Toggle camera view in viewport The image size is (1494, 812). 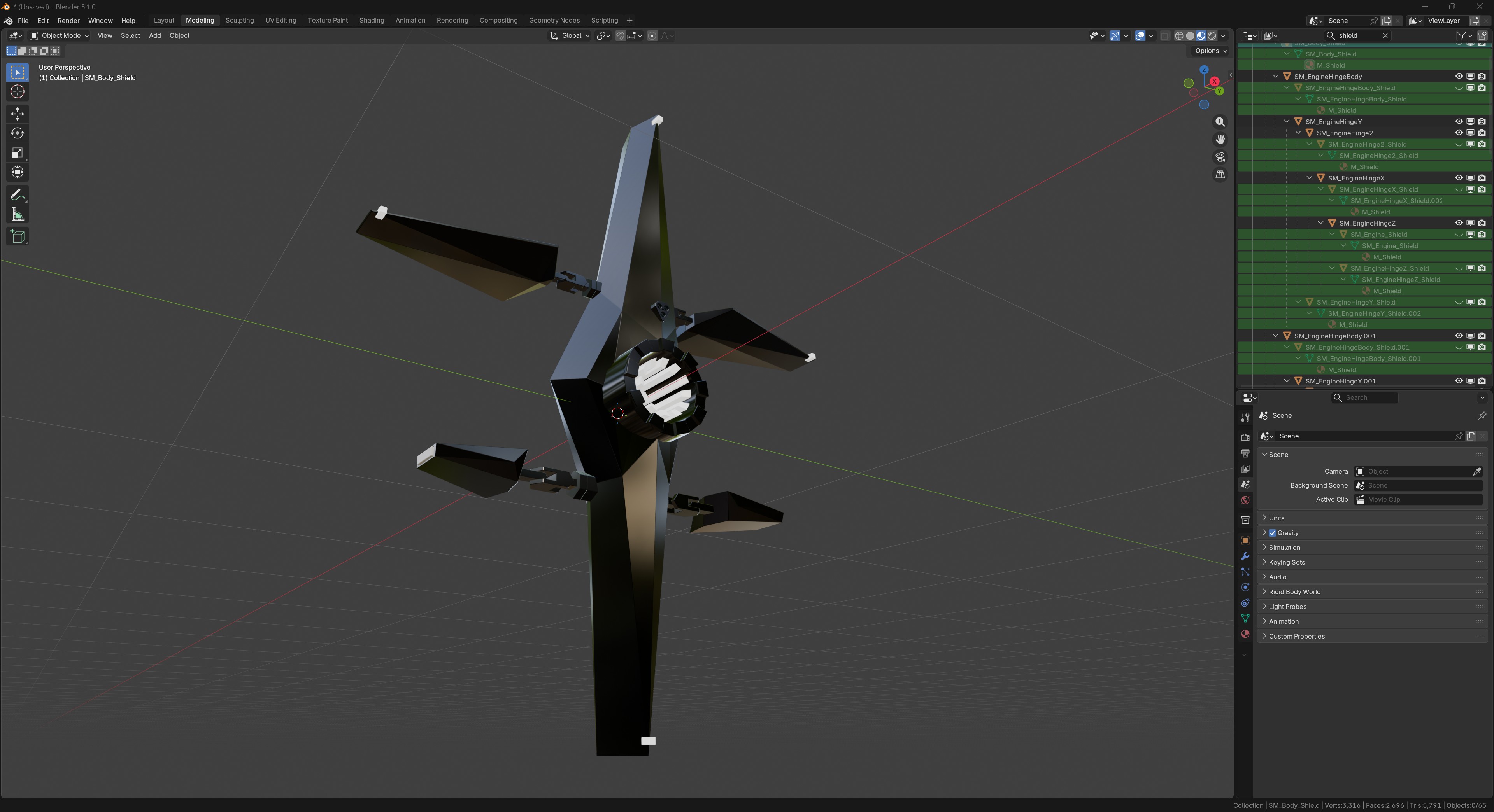pyautogui.click(x=1220, y=157)
